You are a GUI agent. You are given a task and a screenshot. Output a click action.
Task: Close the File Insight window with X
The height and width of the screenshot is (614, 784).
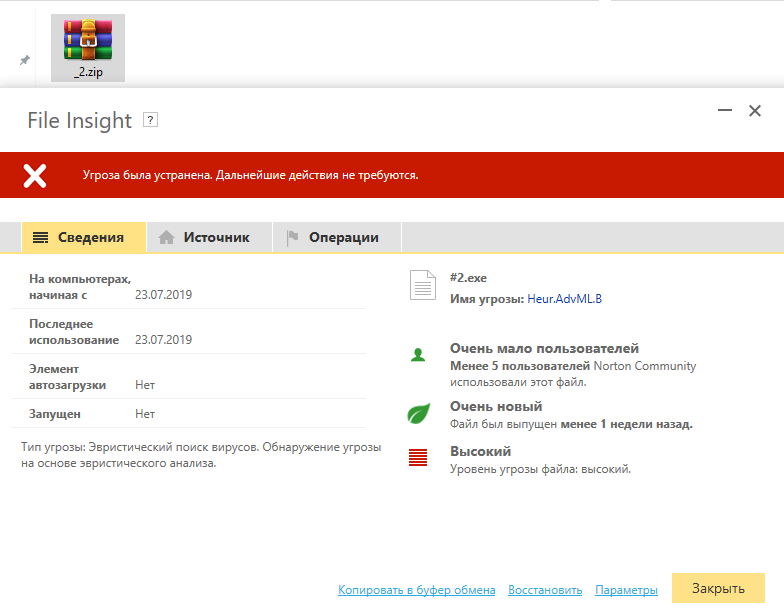pos(755,110)
